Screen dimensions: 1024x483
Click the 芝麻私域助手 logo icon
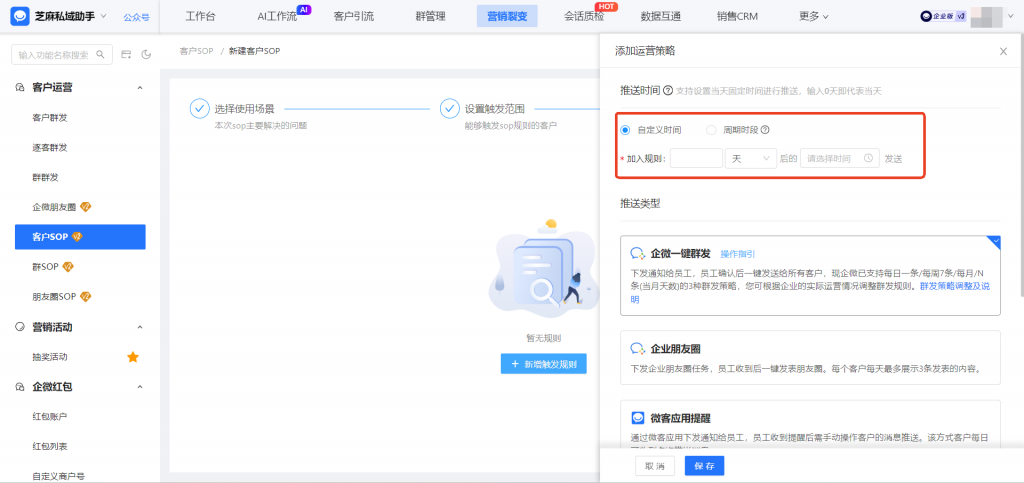click(19, 16)
